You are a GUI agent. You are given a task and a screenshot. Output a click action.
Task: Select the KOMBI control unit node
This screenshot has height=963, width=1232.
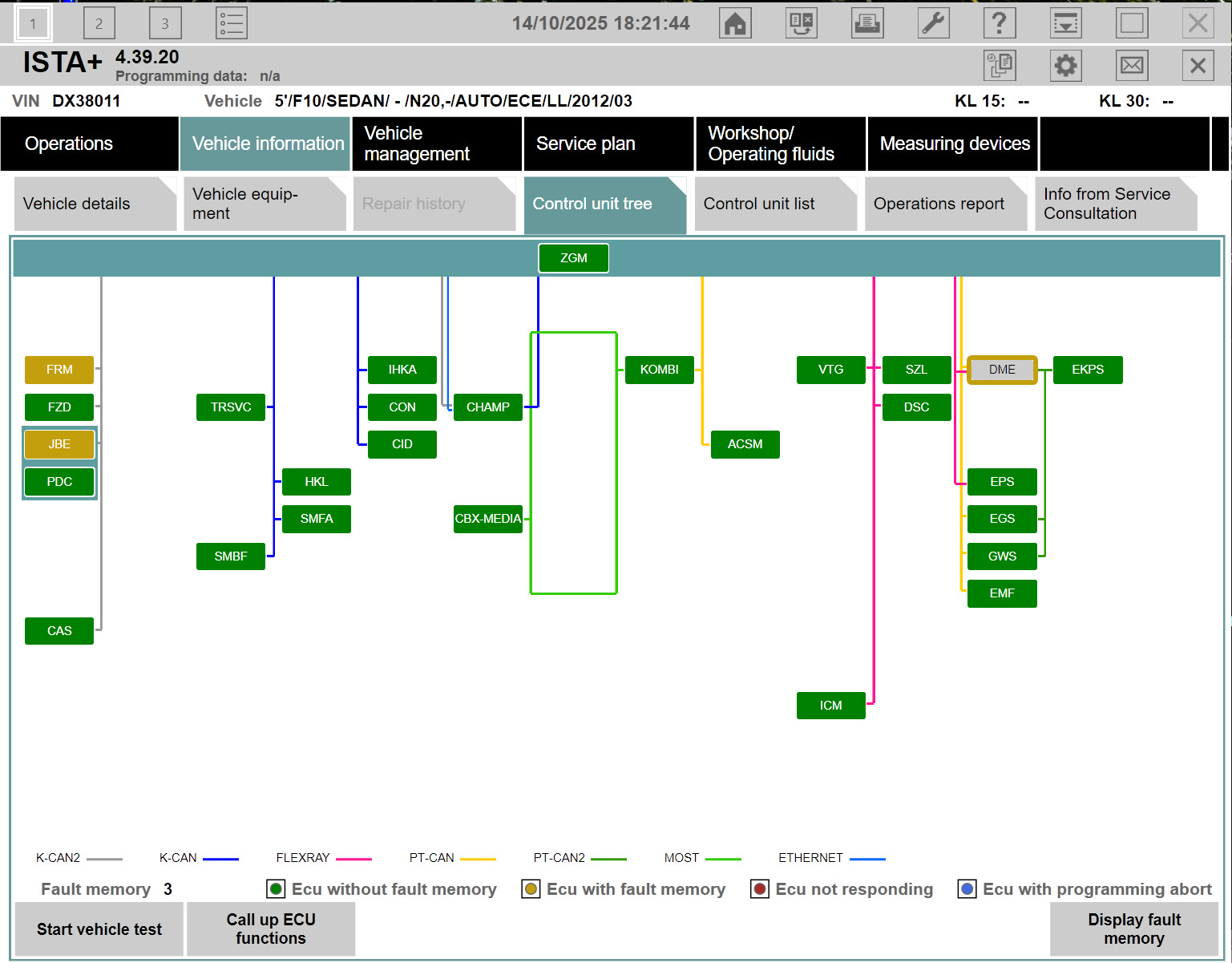coord(660,370)
